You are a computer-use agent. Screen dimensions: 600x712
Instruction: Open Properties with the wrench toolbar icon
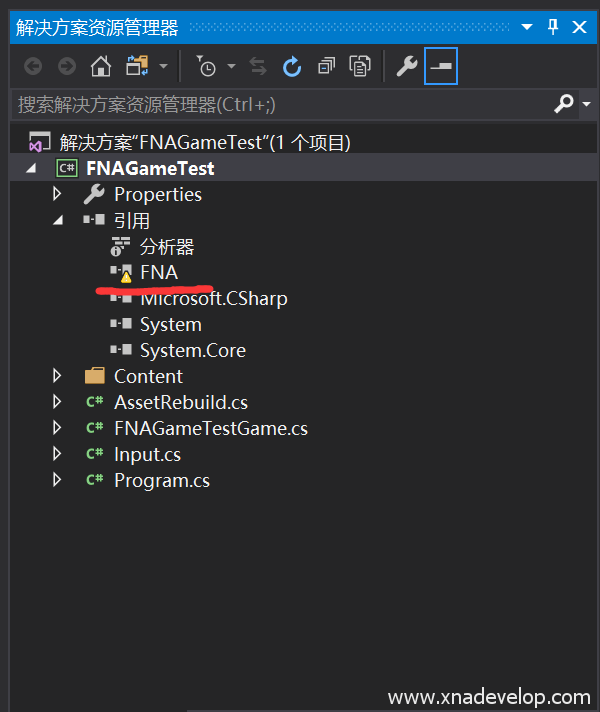point(406,67)
